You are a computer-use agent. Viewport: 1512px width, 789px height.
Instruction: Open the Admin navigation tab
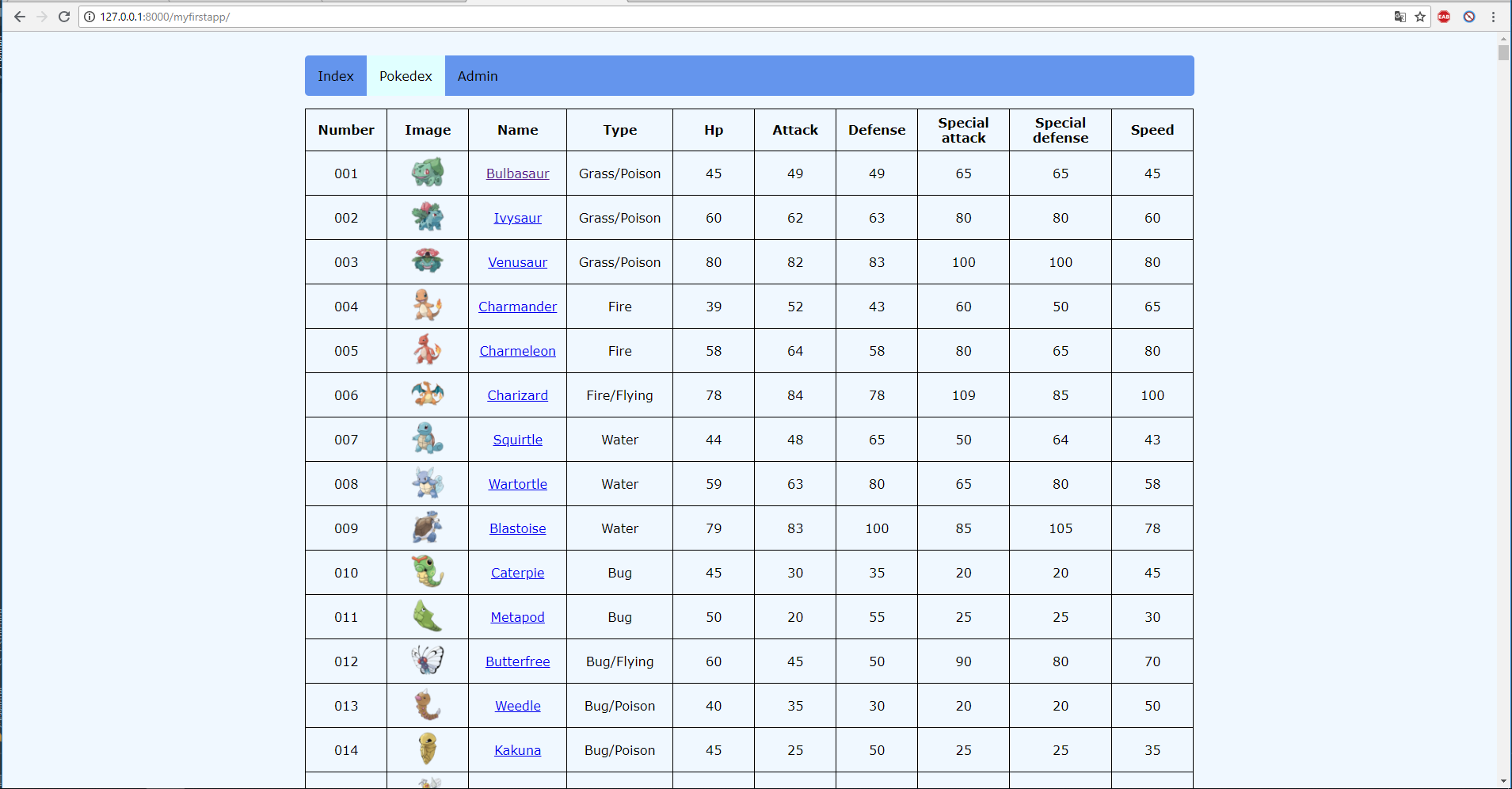tap(478, 76)
